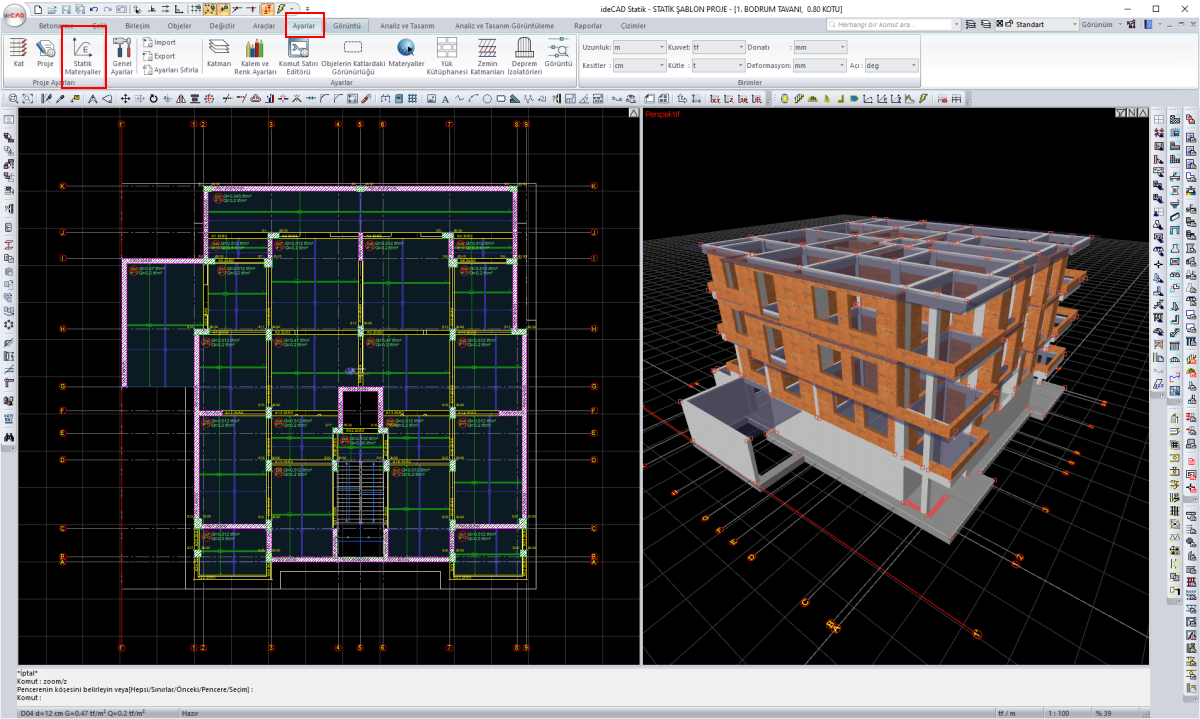Switch to the Raporlar tab
This screenshot has width=1200, height=719.
588,25
